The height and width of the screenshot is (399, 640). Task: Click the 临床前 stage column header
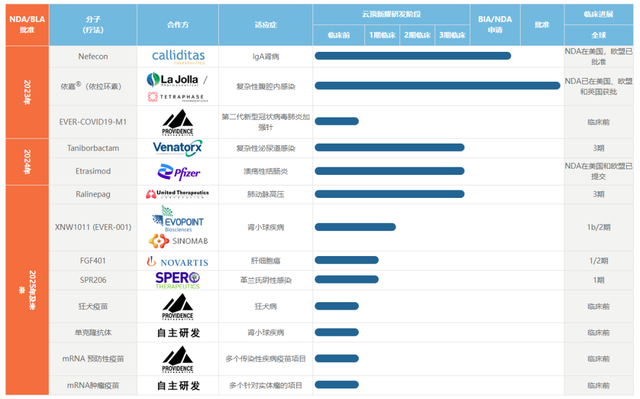tap(339, 35)
